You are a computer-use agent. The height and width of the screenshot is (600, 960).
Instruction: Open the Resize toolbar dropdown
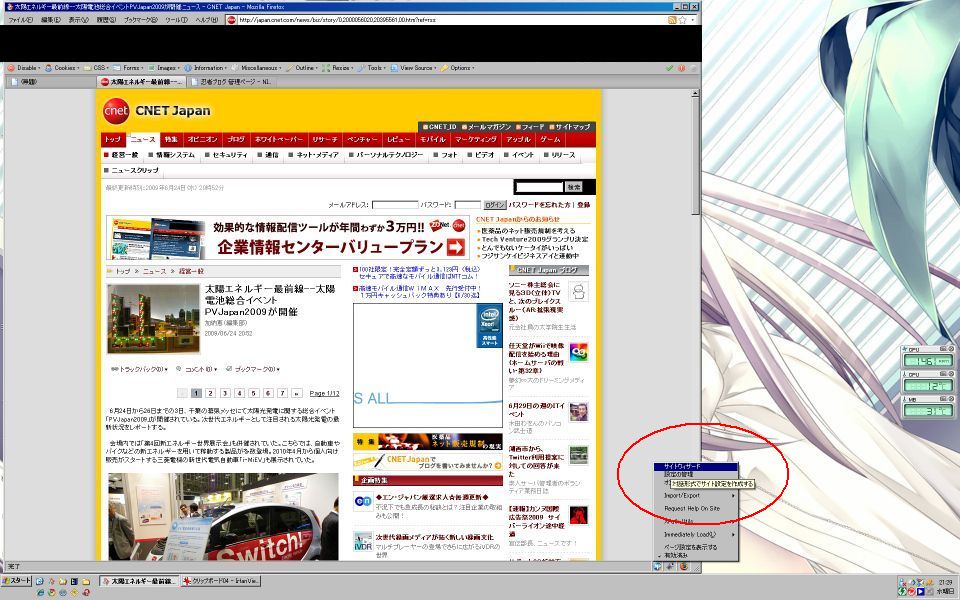point(338,68)
